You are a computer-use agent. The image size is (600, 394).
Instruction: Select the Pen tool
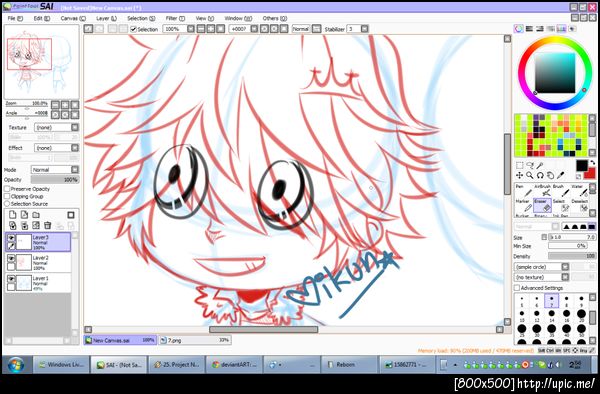click(523, 190)
